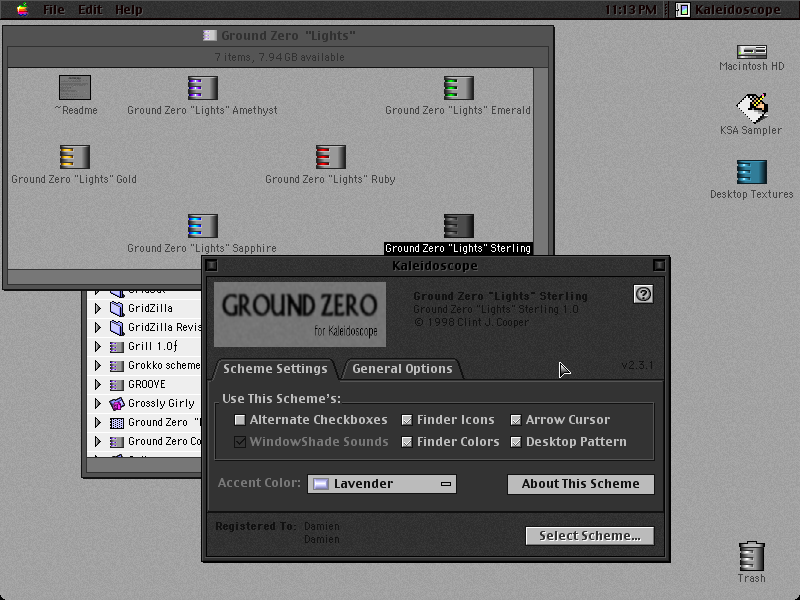Switch to the Scheme Settings tab
This screenshot has width=800, height=600.
tap(275, 369)
